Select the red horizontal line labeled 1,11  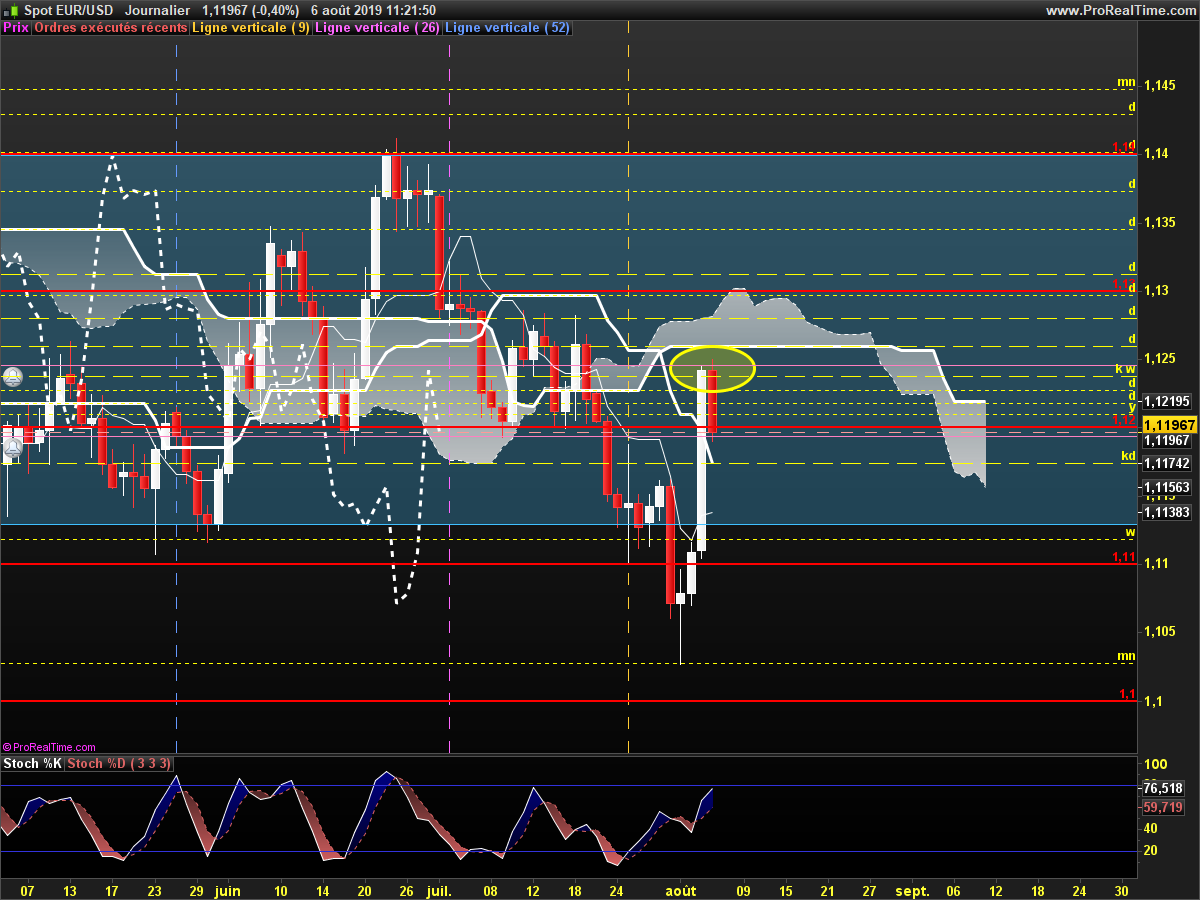[570, 564]
